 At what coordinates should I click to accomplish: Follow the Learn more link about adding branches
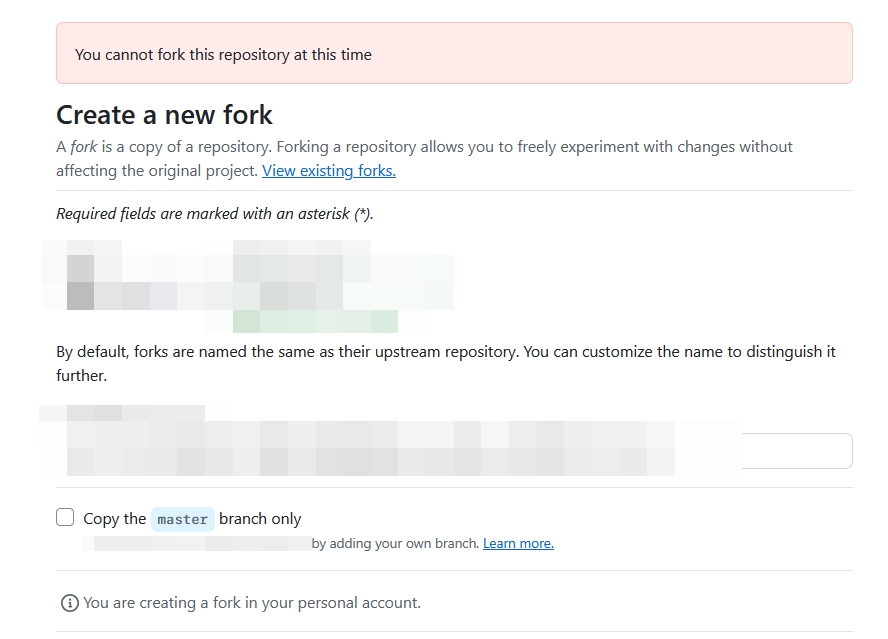518,542
